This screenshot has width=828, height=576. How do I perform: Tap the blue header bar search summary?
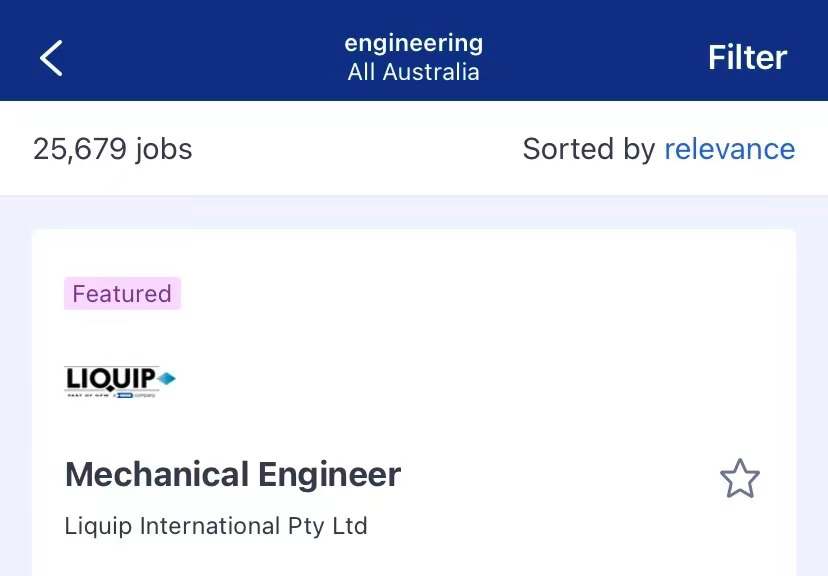click(413, 58)
